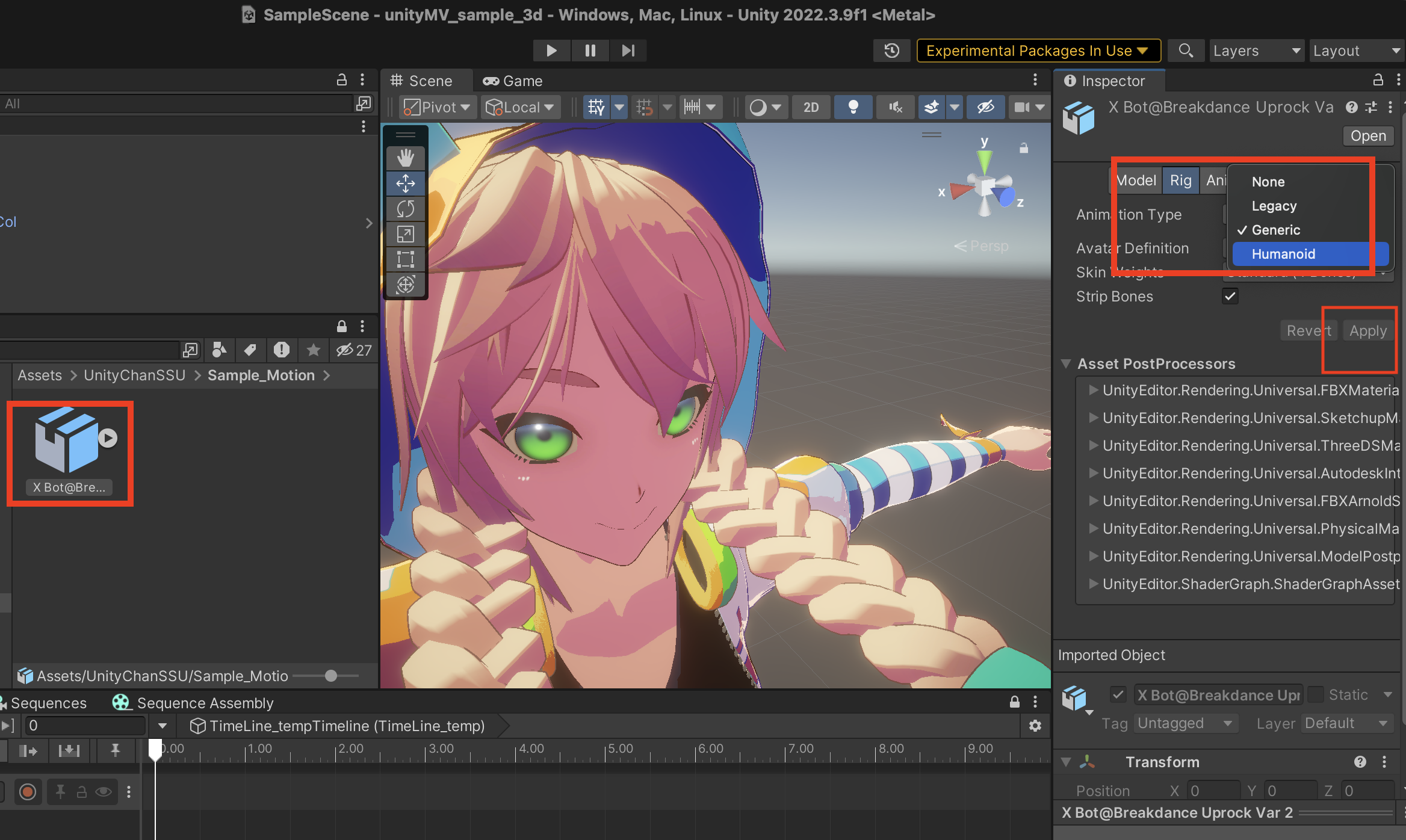
Task: Select the Scale tool in Scene toolbar
Action: [405, 234]
